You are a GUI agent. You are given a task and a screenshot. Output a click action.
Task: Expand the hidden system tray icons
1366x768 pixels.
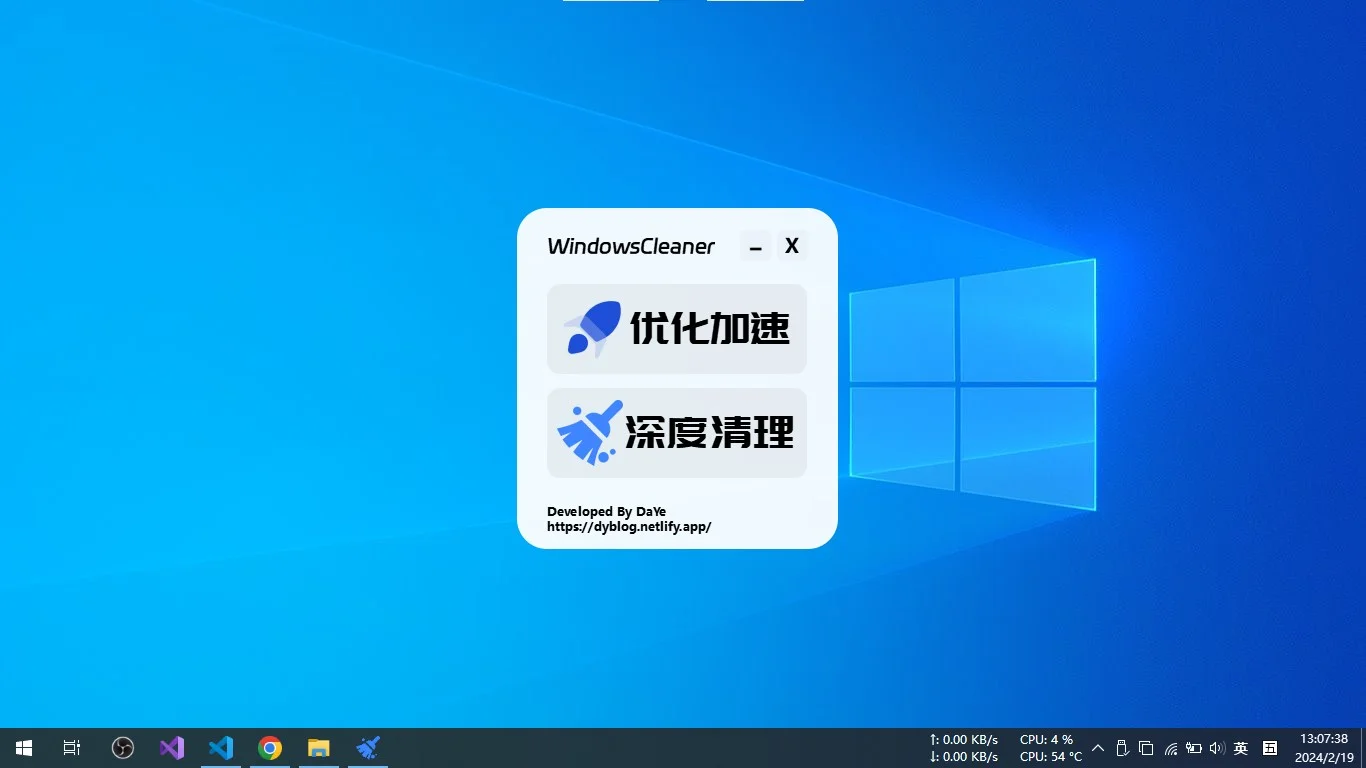[1098, 748]
